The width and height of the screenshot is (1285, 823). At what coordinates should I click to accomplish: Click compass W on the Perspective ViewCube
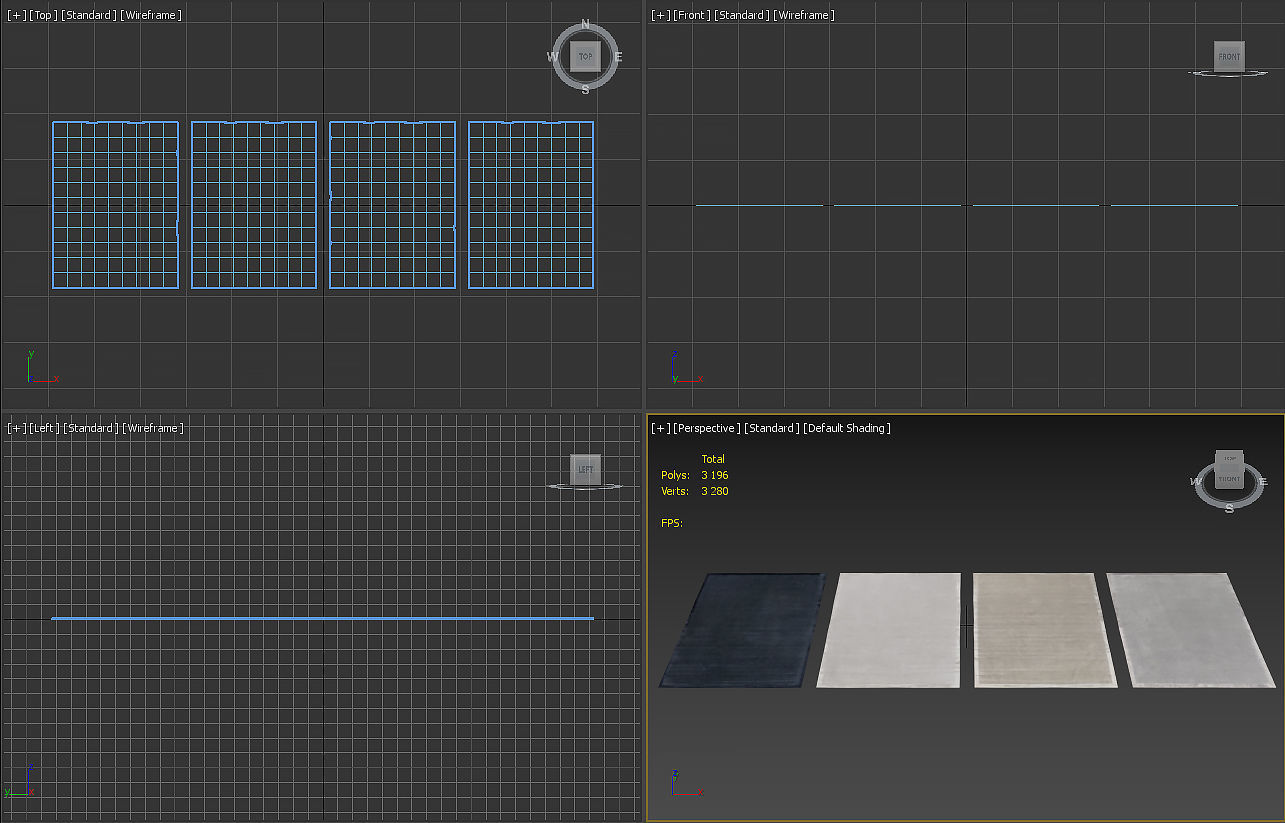click(1196, 481)
